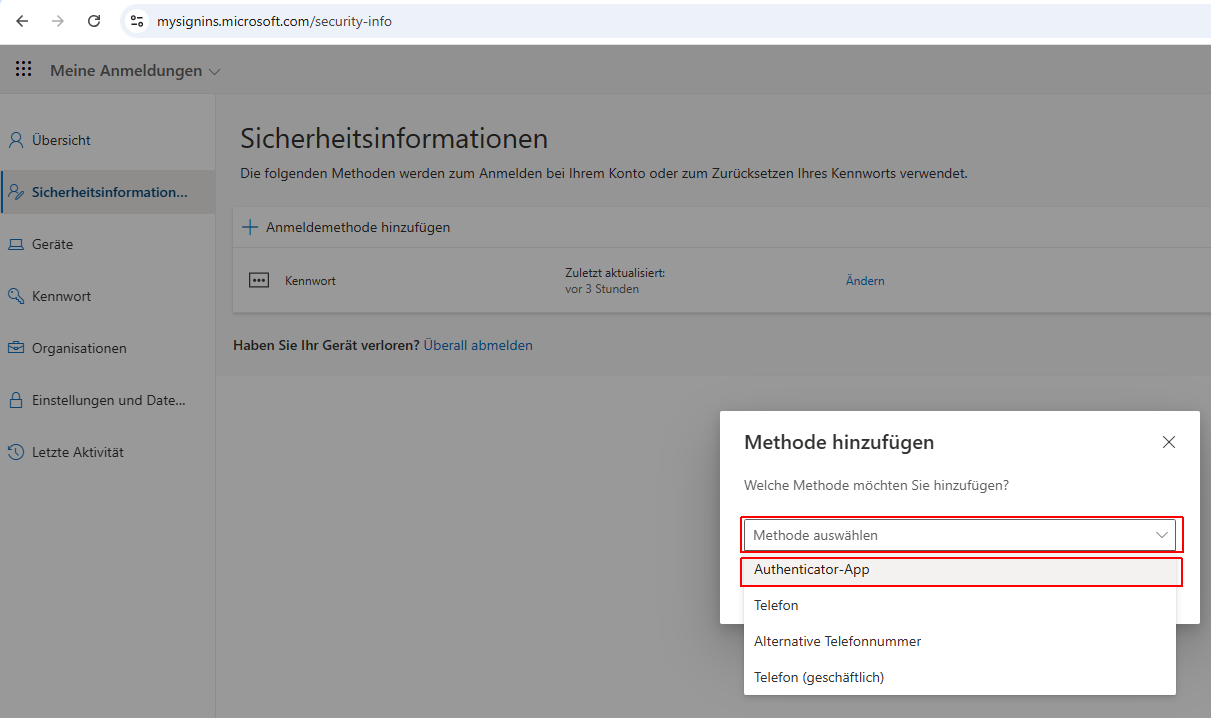This screenshot has width=1211, height=718.
Task: Open Letzte Aktivität in the sidebar
Action: tap(108, 452)
